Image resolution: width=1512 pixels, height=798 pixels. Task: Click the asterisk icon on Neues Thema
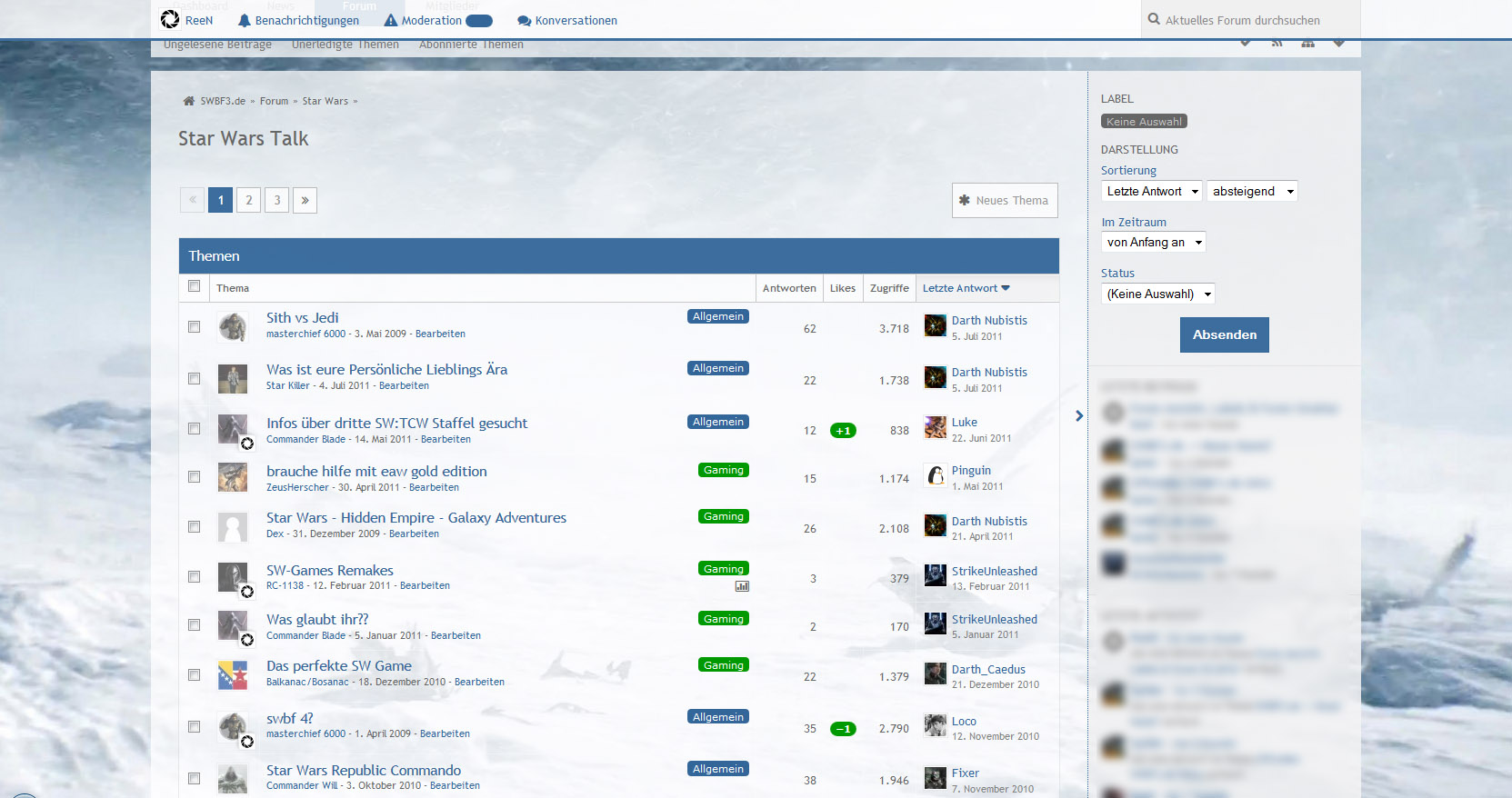click(965, 200)
